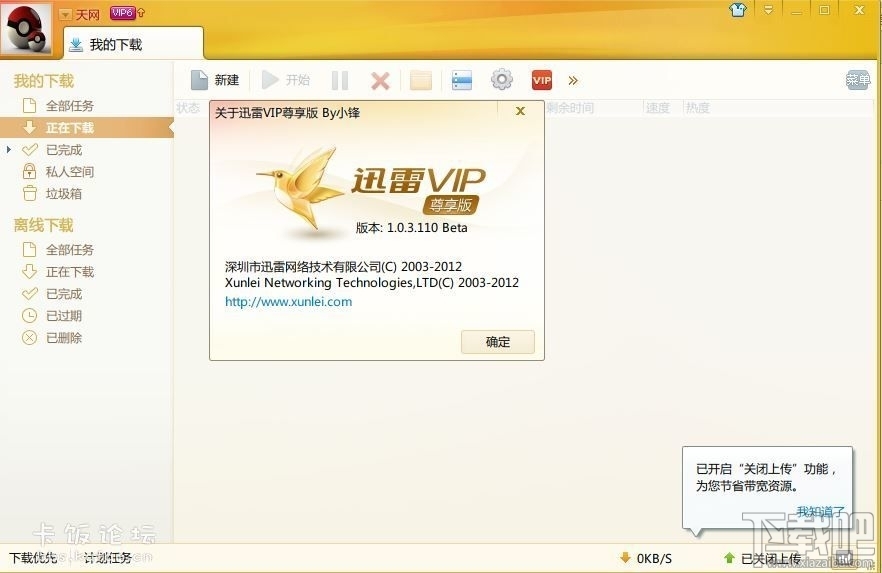This screenshot has width=882, height=573.
Task: Click the red VIP toolbar icon
Action: click(542, 80)
